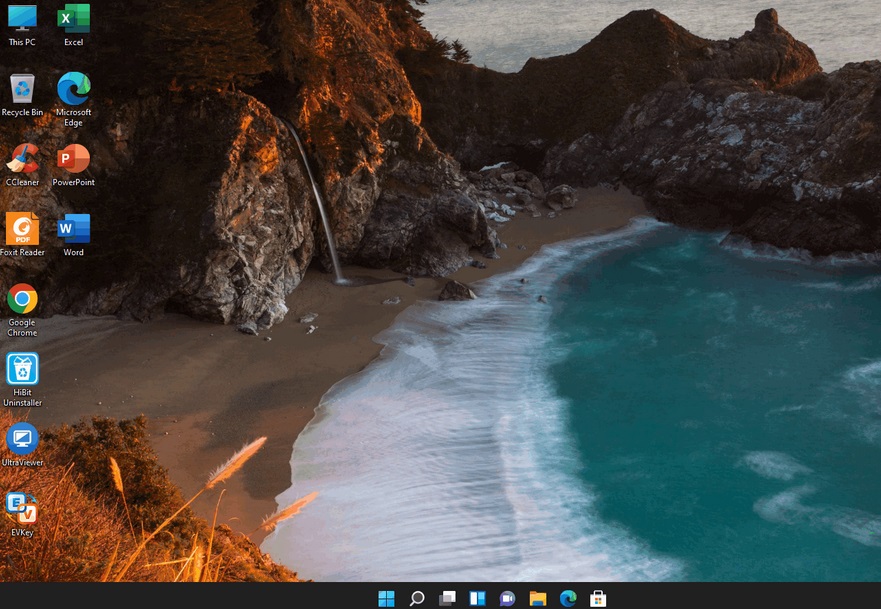Open Teams Chat from the taskbar
881x609 pixels.
click(x=507, y=598)
